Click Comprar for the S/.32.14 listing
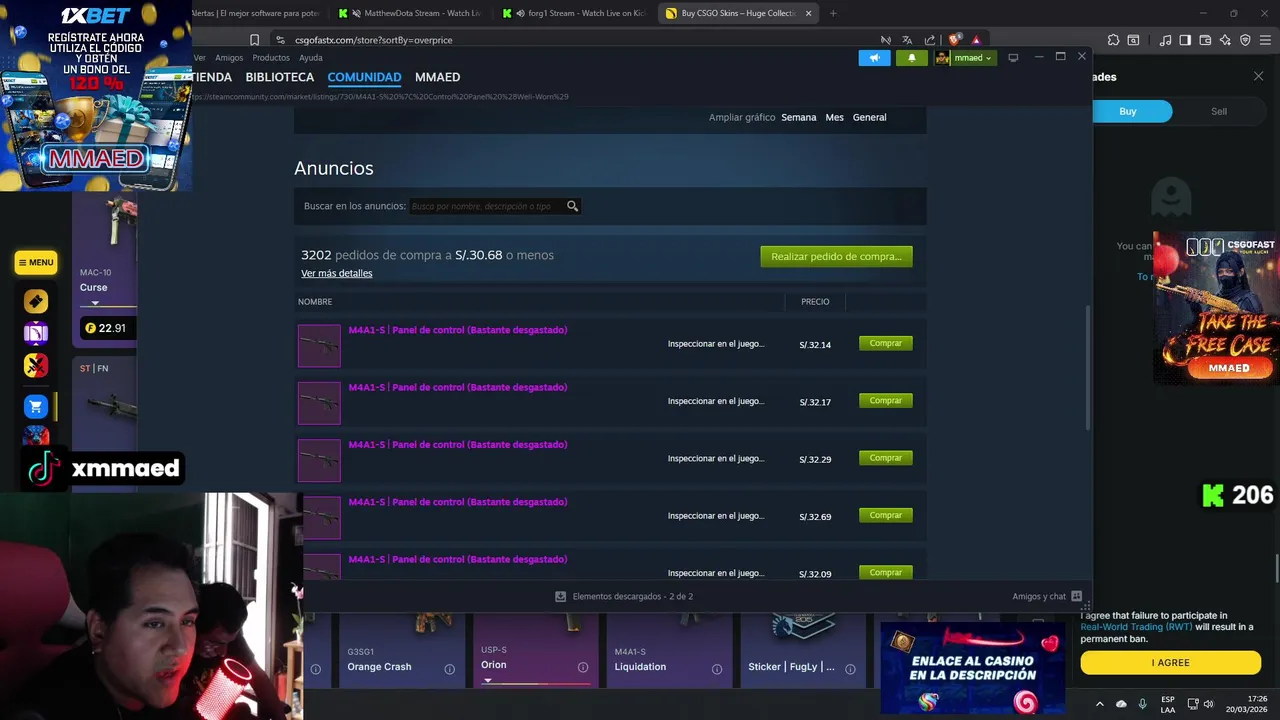This screenshot has width=1280, height=720. 885,343
